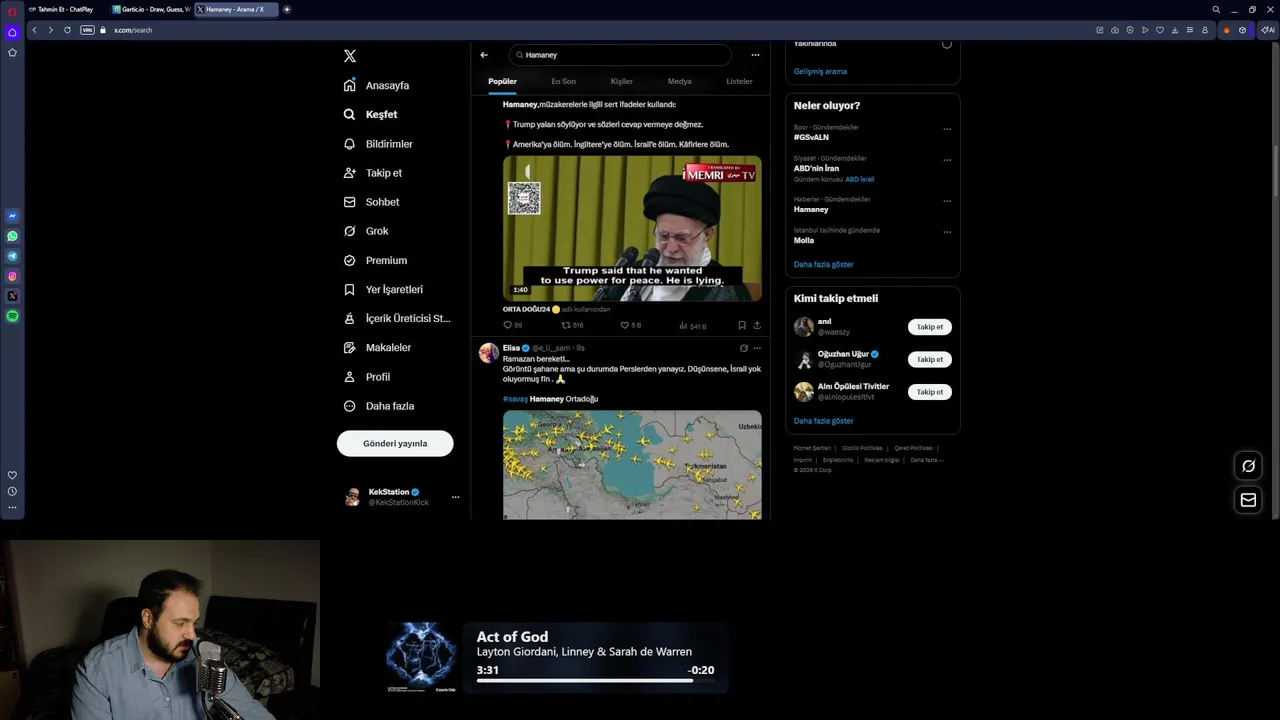
Task: Open floating Grok button
Action: 1248,466
